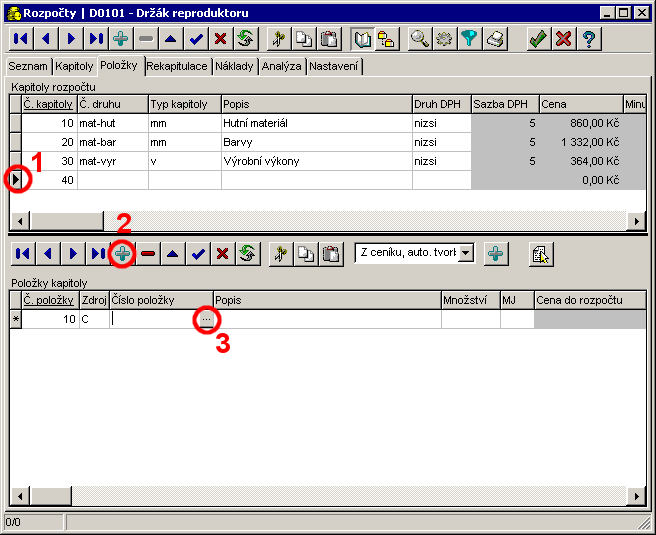The height and width of the screenshot is (535, 656).
Task: Click ellipsis button in Číslo položky cell
Action: click(205, 319)
